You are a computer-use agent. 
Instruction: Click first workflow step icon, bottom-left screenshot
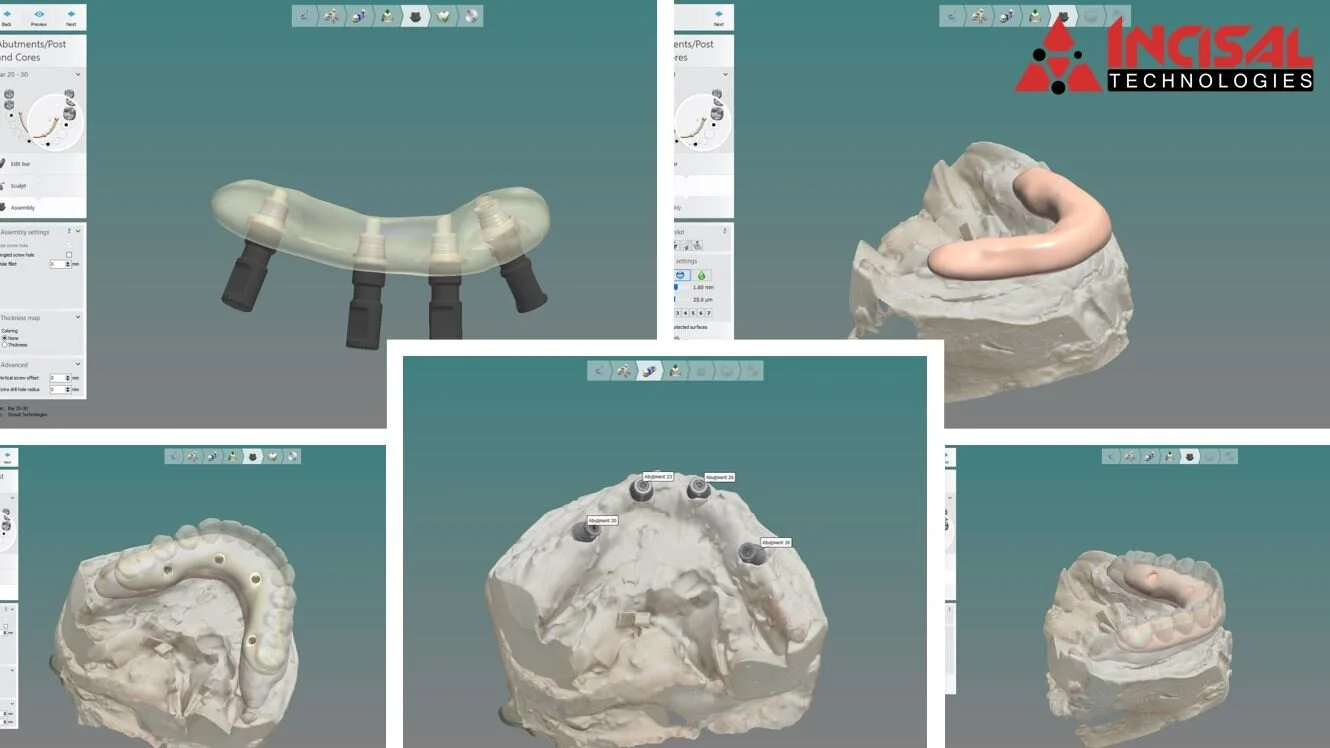click(175, 456)
